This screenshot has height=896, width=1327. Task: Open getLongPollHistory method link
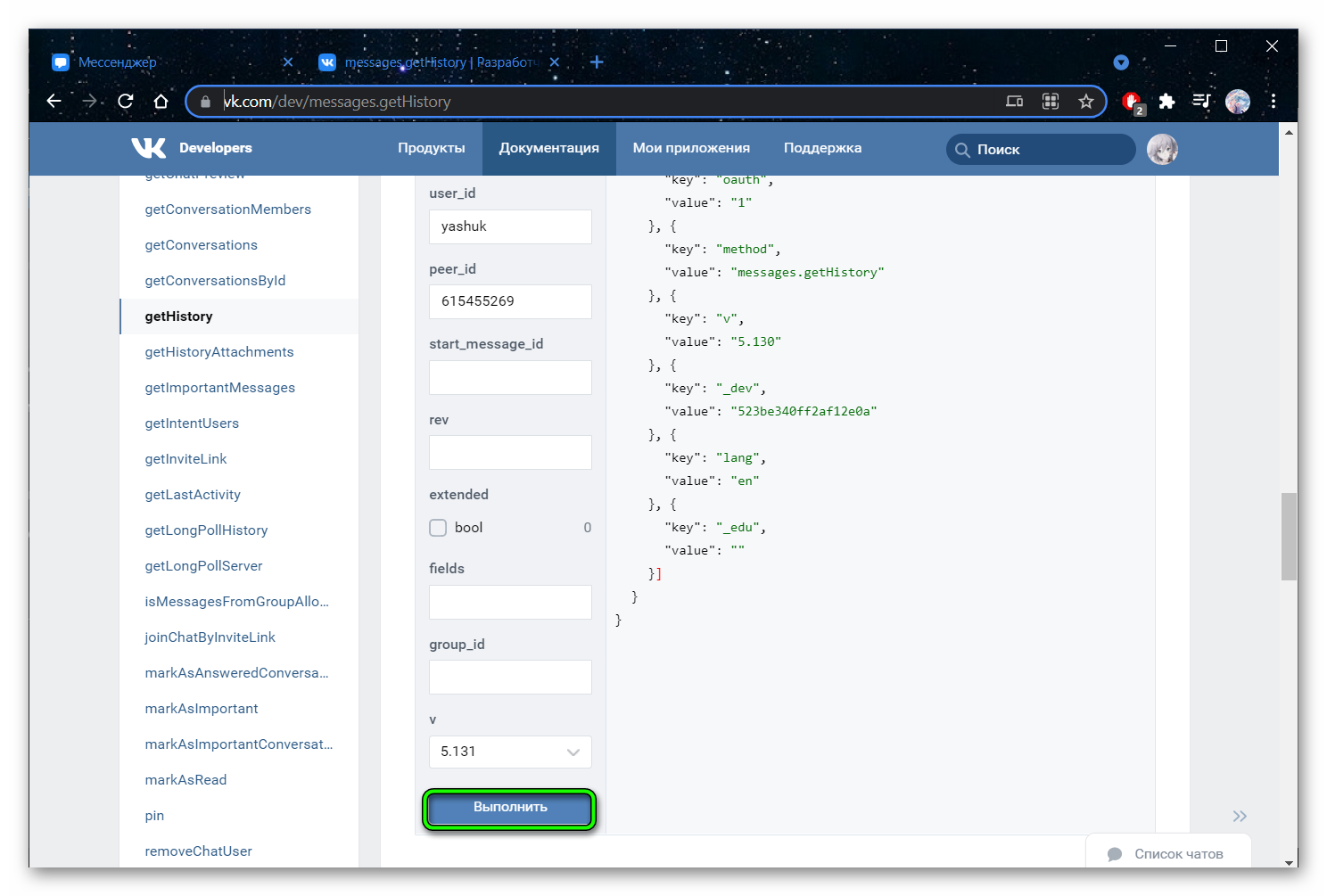coord(207,530)
